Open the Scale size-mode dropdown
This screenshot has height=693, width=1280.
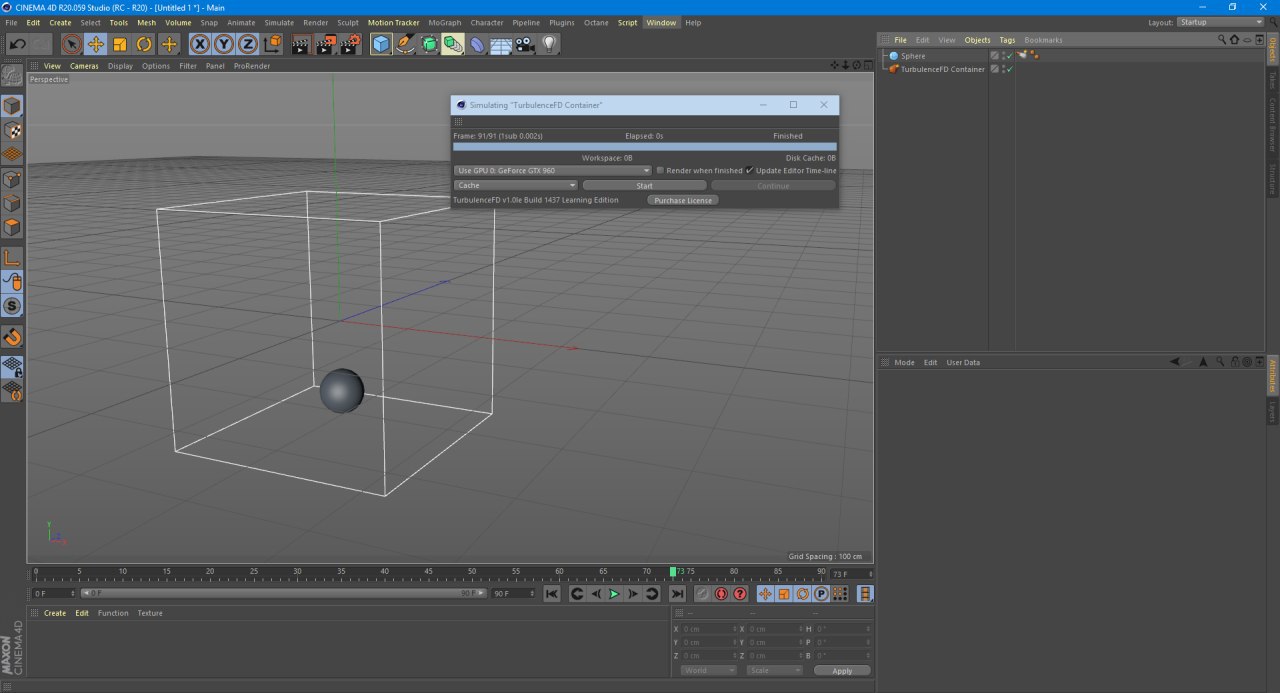775,671
